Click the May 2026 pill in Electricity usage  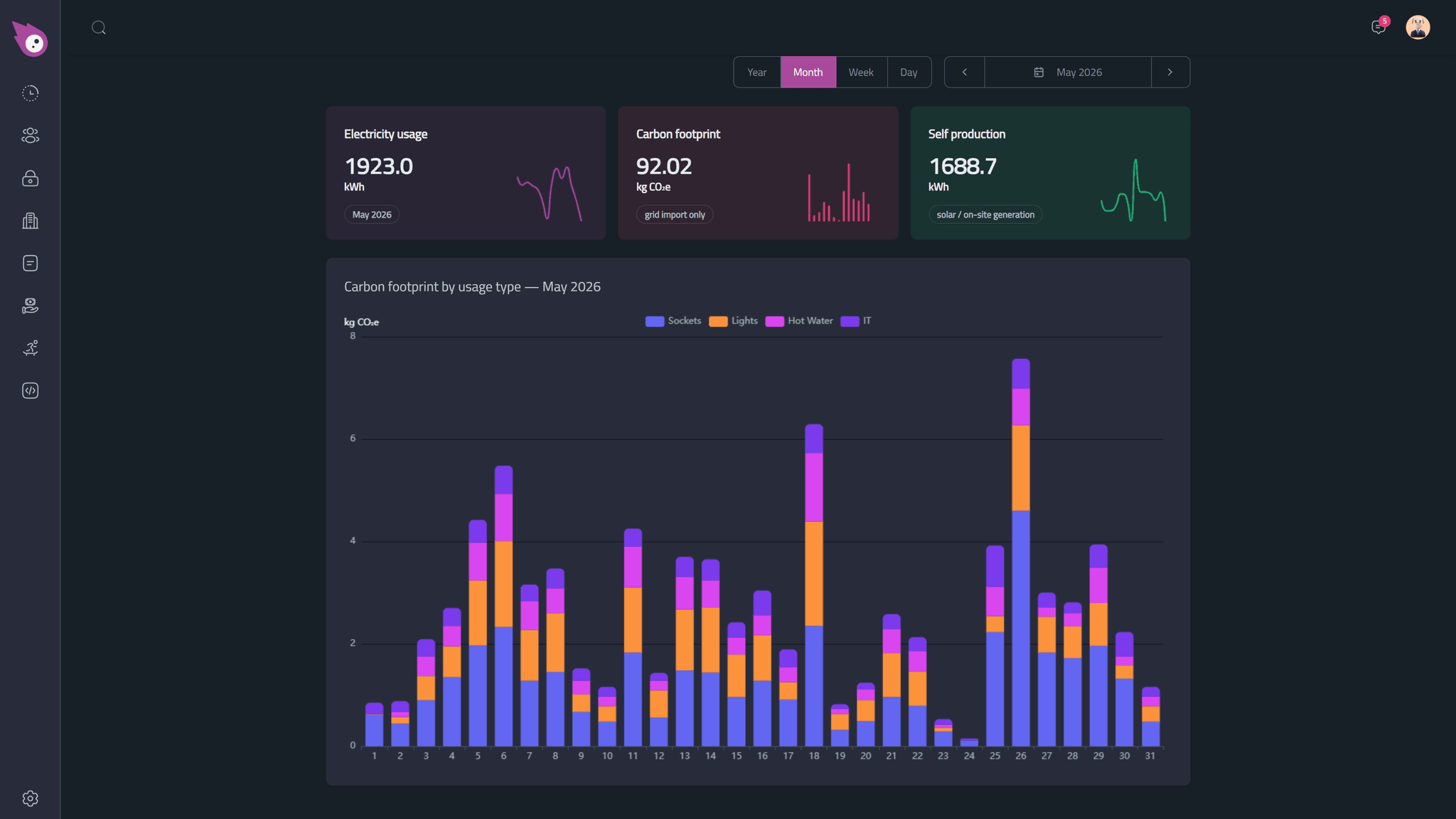pos(372,215)
